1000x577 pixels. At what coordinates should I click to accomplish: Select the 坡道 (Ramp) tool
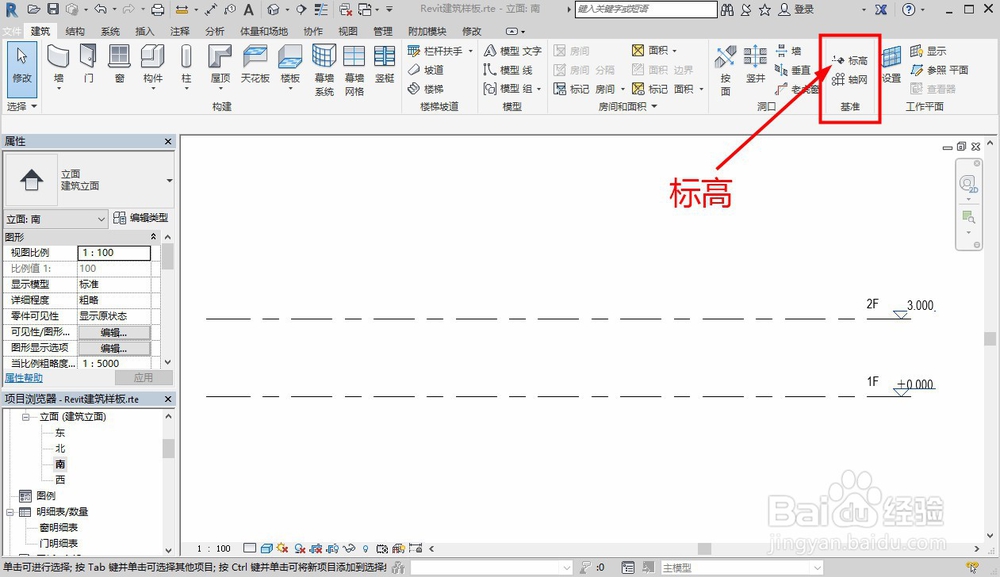426,69
